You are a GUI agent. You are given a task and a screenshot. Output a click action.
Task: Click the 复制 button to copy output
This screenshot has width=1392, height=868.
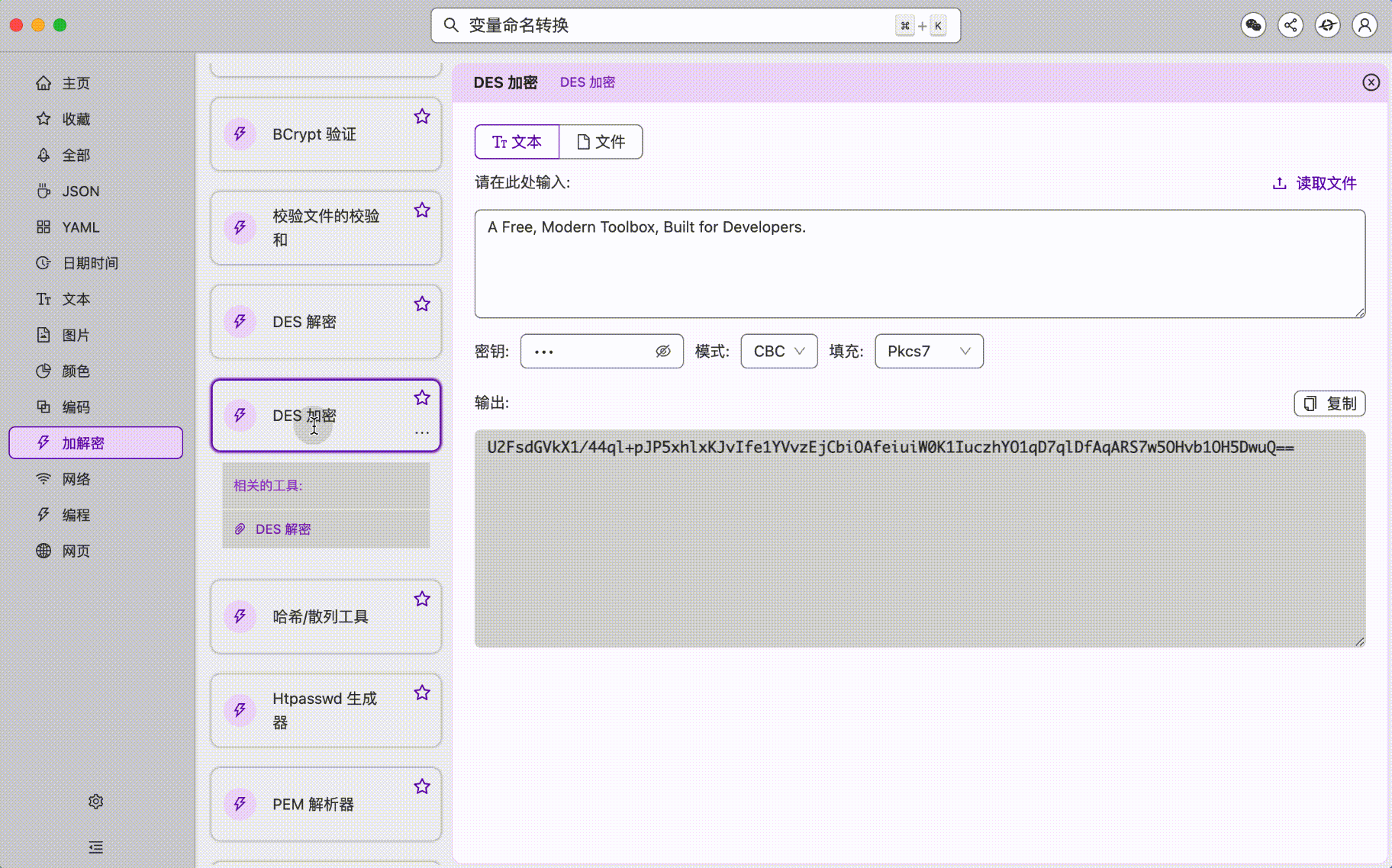pyautogui.click(x=1329, y=403)
